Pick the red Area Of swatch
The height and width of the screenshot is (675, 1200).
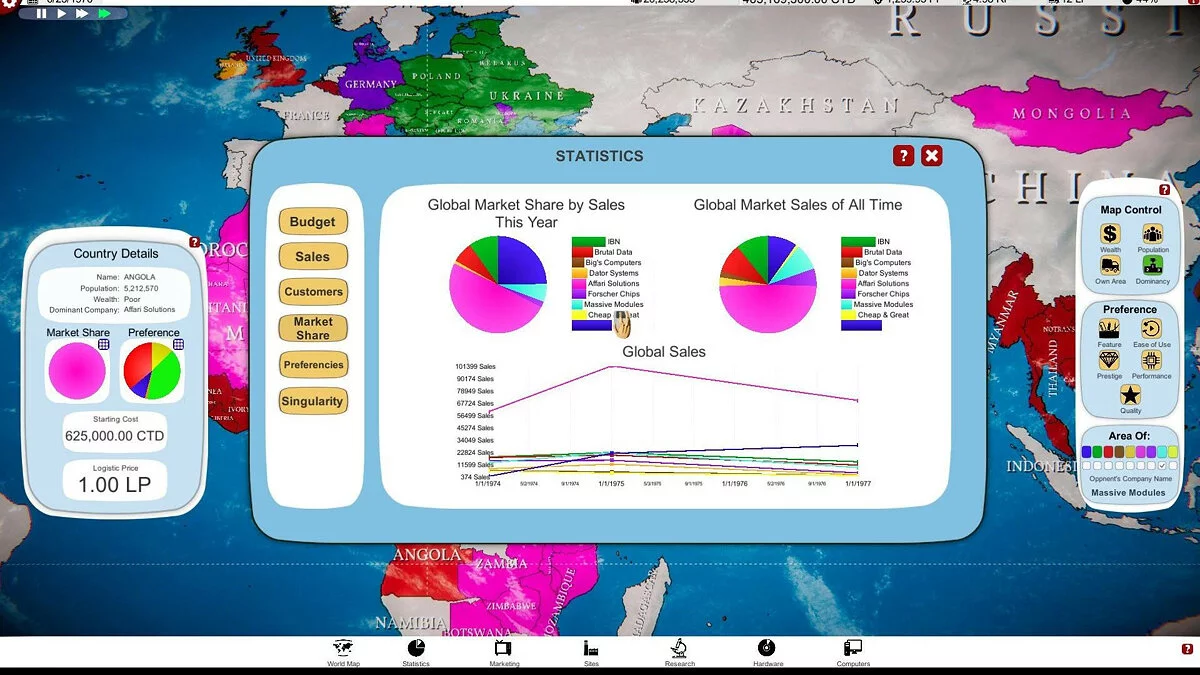coord(1108,452)
